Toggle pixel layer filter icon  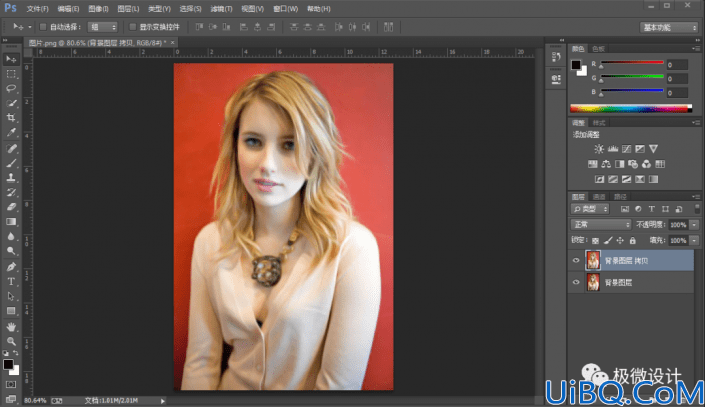coord(625,209)
